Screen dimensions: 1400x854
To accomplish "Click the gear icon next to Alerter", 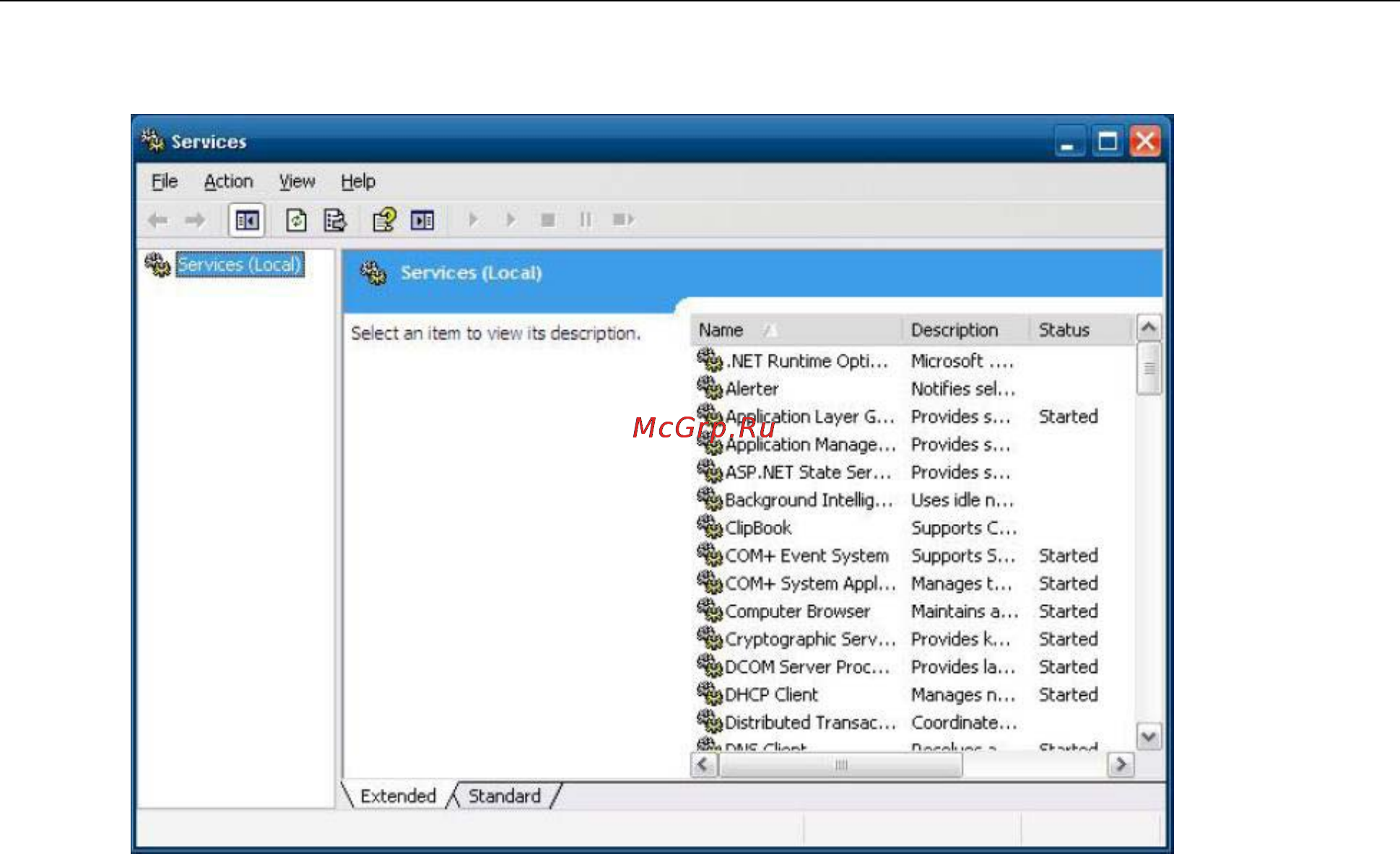I will [x=710, y=388].
